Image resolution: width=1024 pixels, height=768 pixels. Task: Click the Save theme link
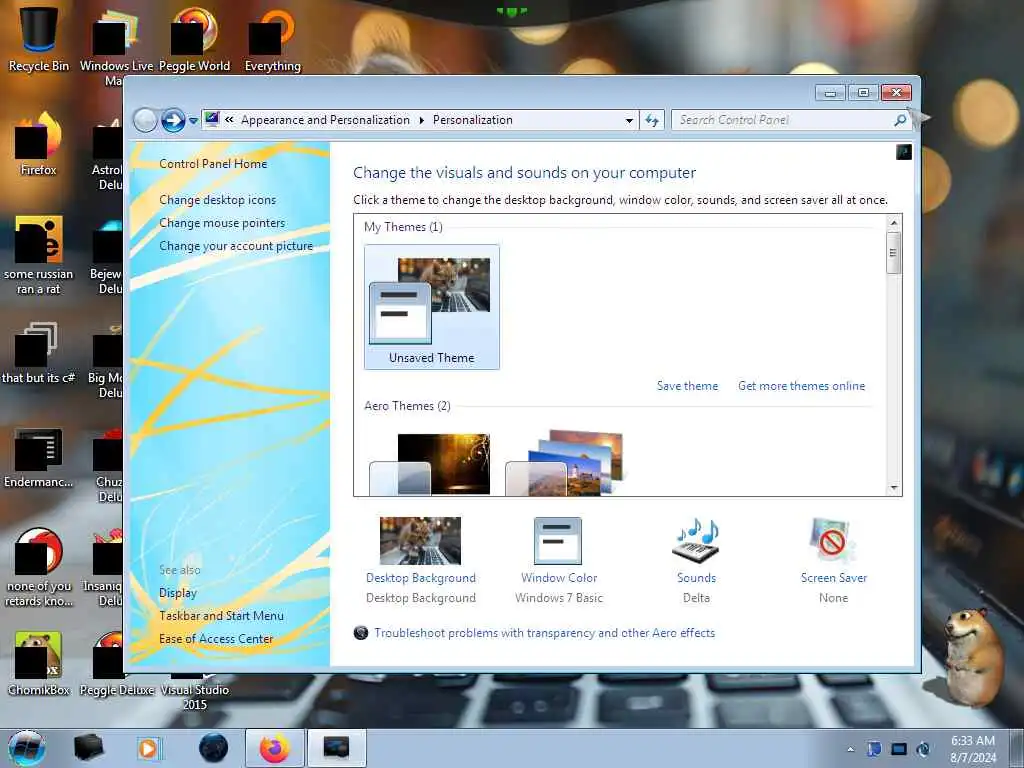click(x=687, y=386)
